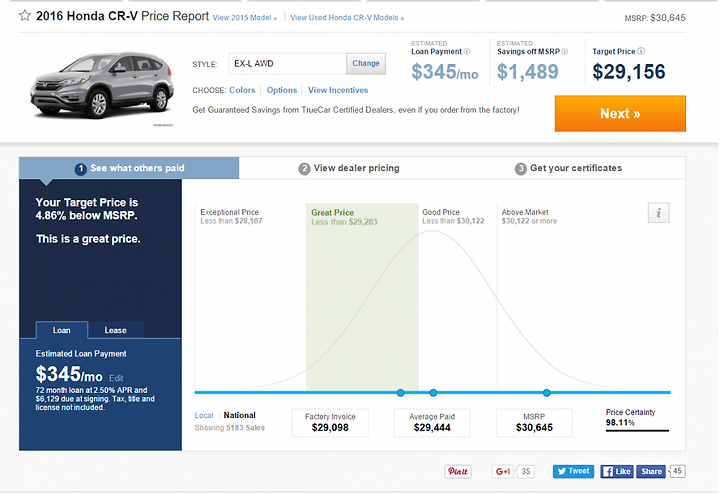Screen dimensions: 720x495
Task: Select National sales view
Action: pyautogui.click(x=239, y=415)
